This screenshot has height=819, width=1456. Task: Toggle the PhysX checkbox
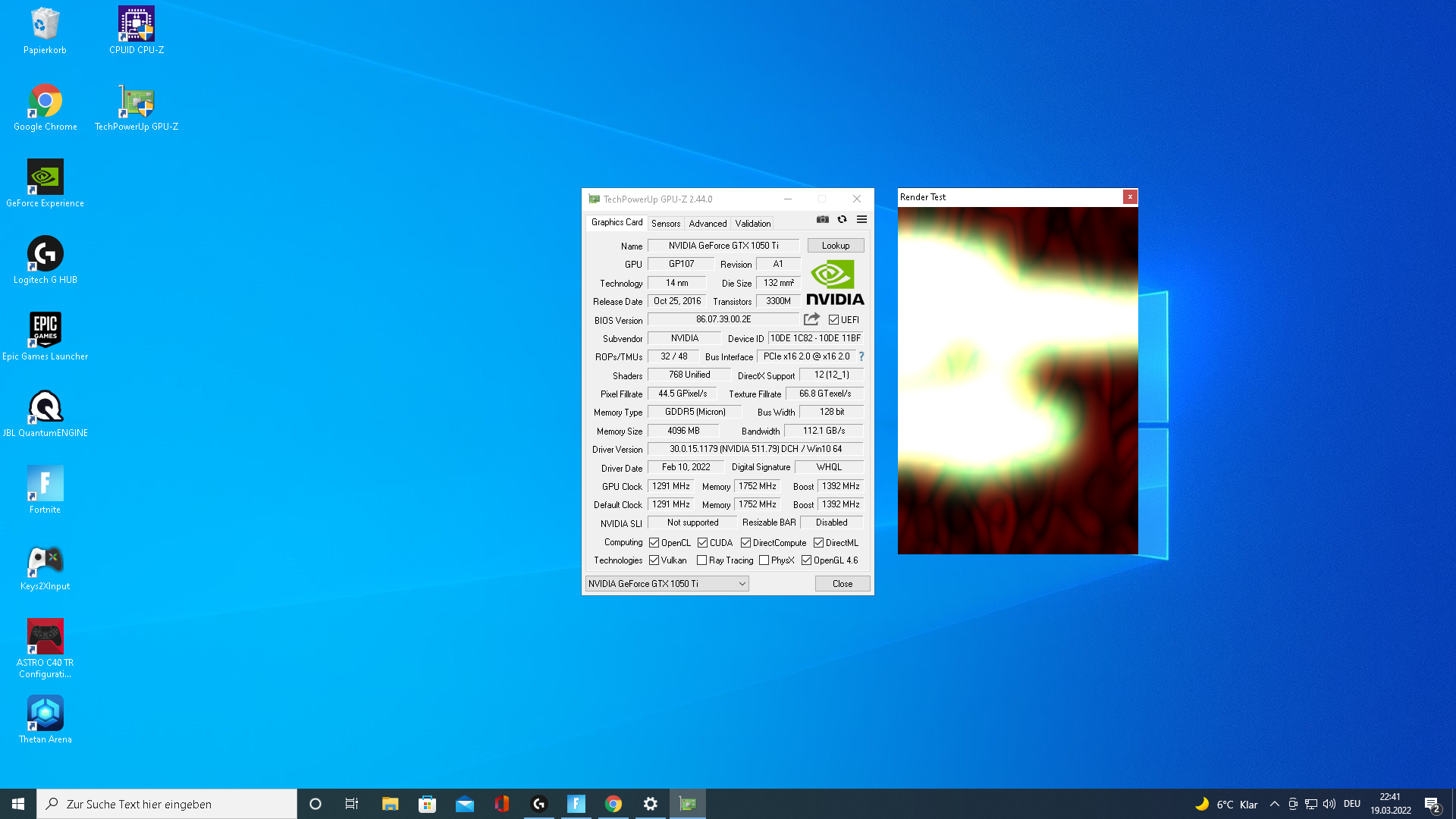(764, 560)
